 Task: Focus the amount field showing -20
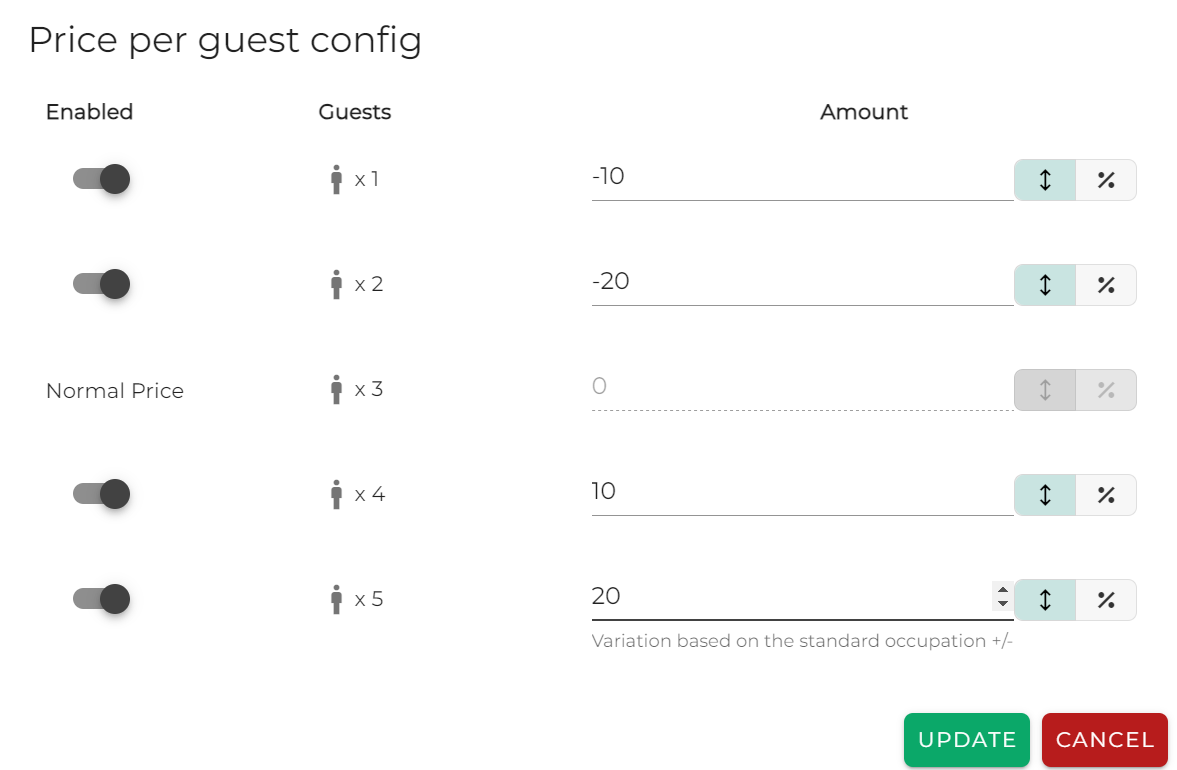click(x=802, y=284)
